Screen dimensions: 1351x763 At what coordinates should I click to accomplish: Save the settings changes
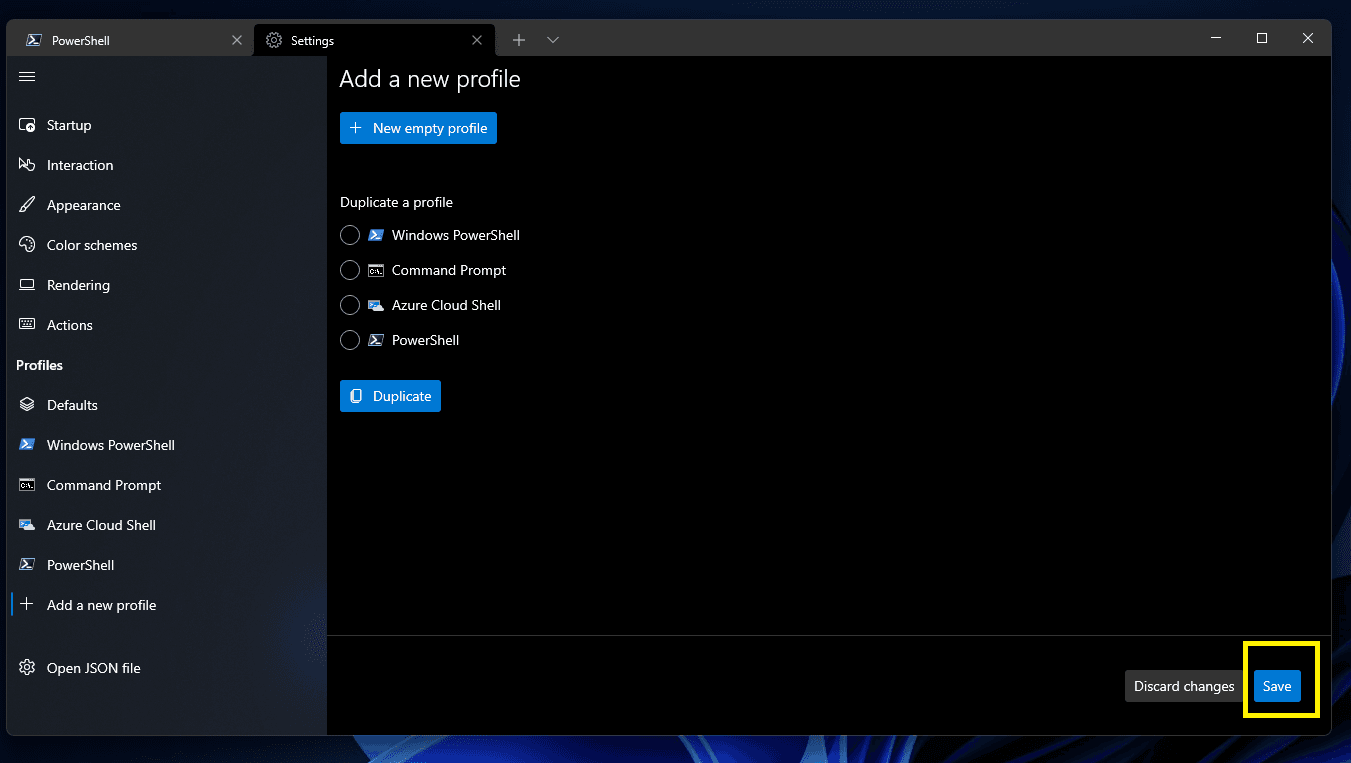click(1277, 686)
